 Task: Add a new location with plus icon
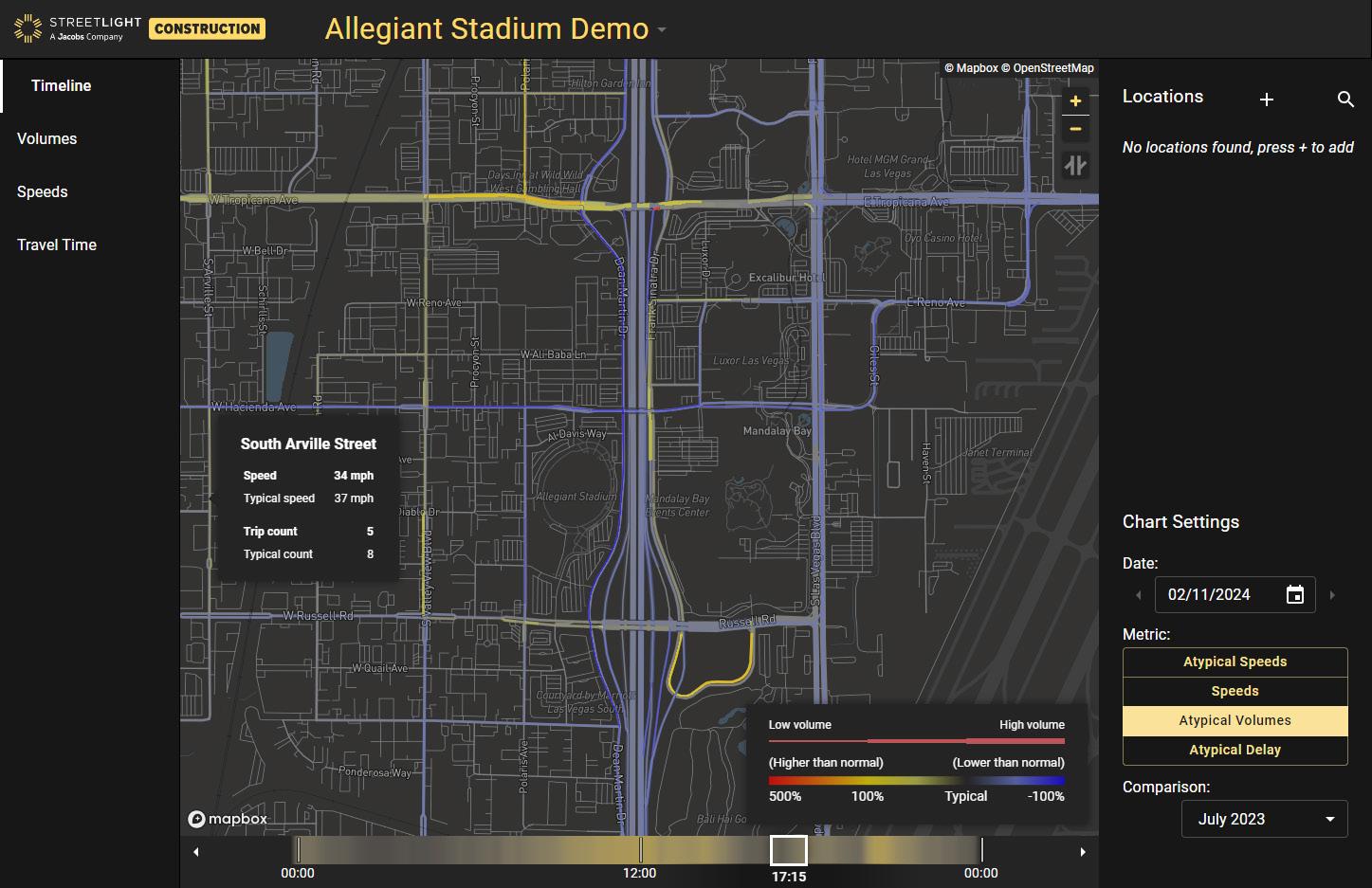click(1266, 100)
